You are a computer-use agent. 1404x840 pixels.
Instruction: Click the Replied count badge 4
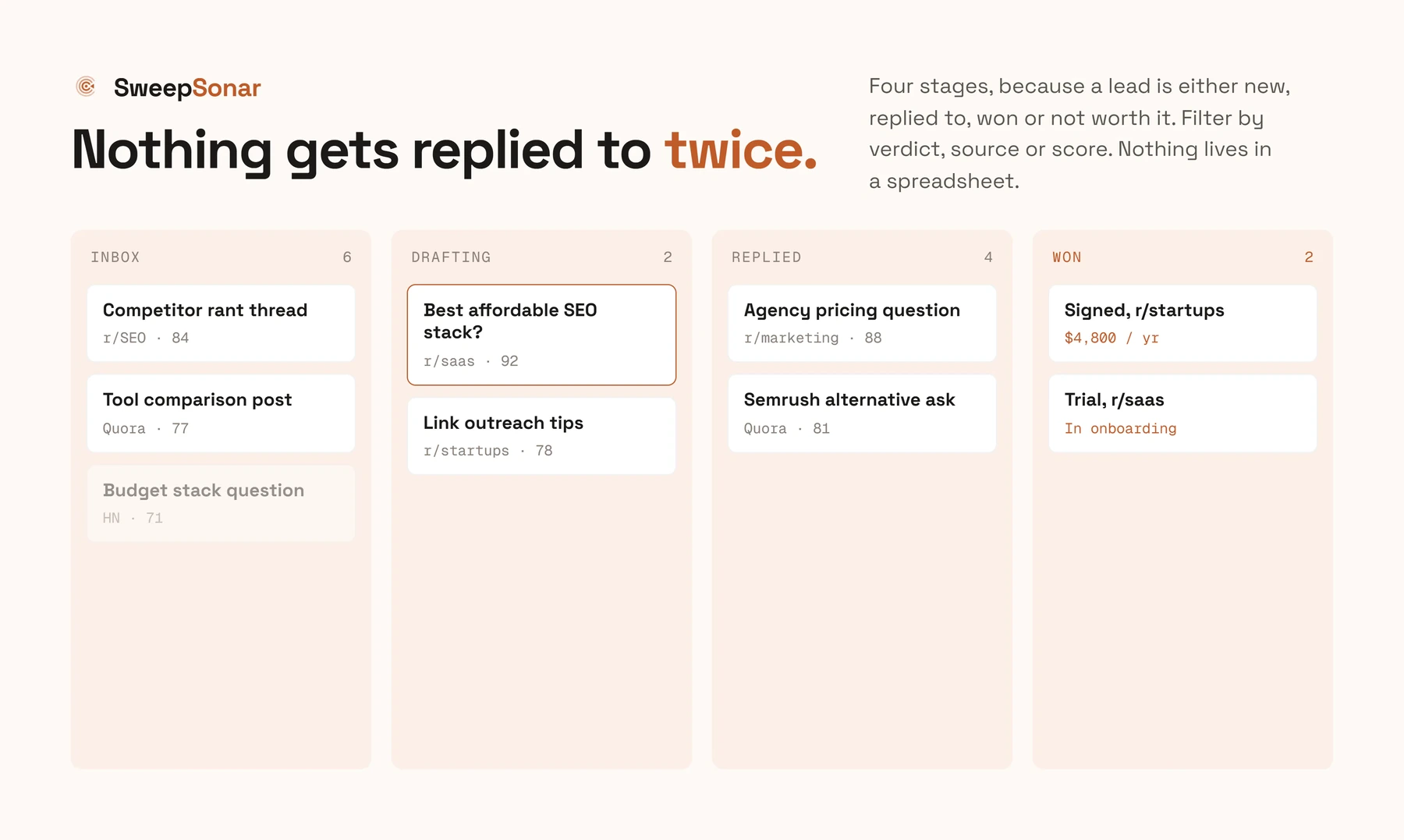(988, 257)
